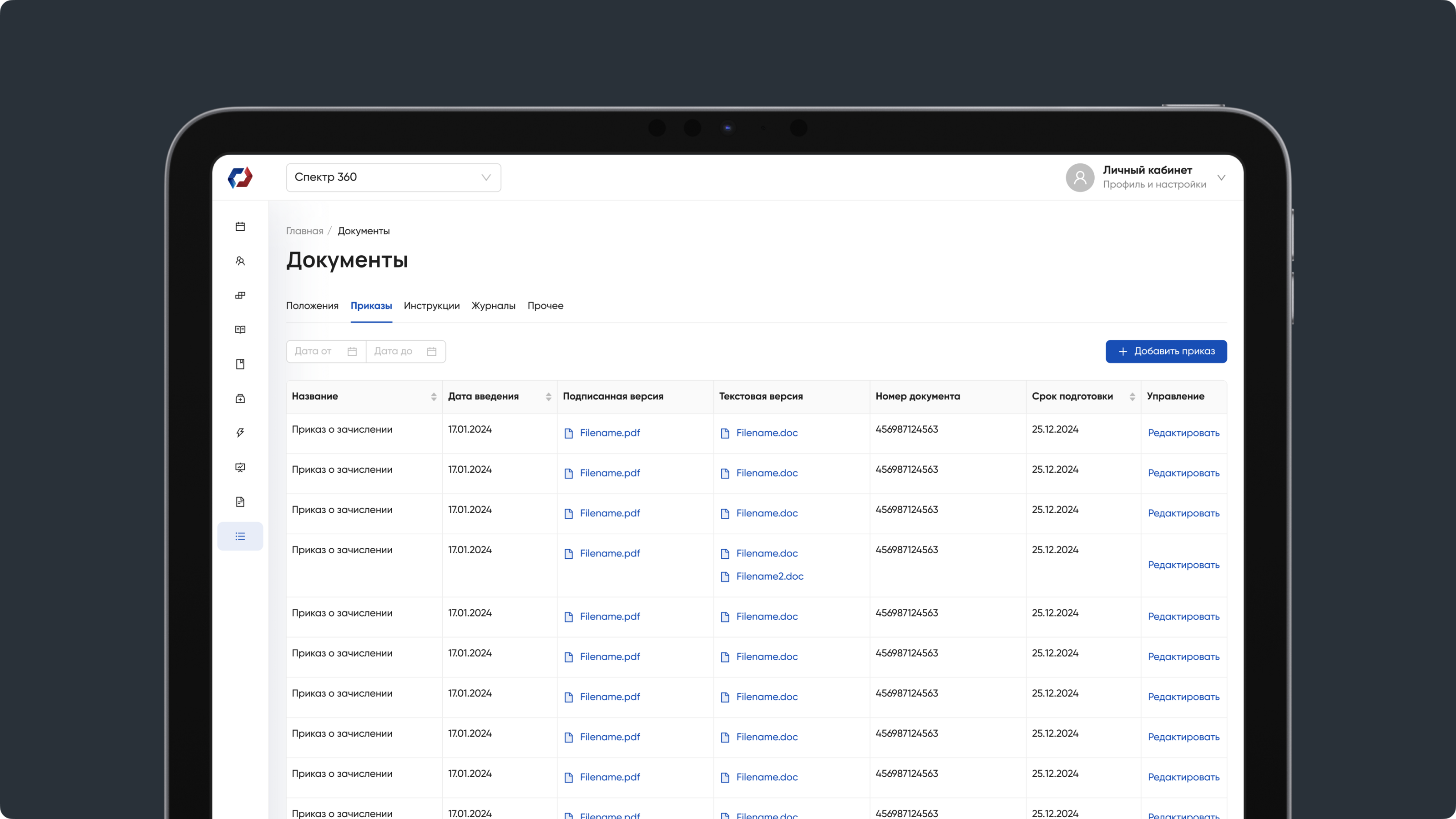Click the lightning bolt sidebar icon
Viewport: 1456px width, 819px height.
tap(240, 433)
